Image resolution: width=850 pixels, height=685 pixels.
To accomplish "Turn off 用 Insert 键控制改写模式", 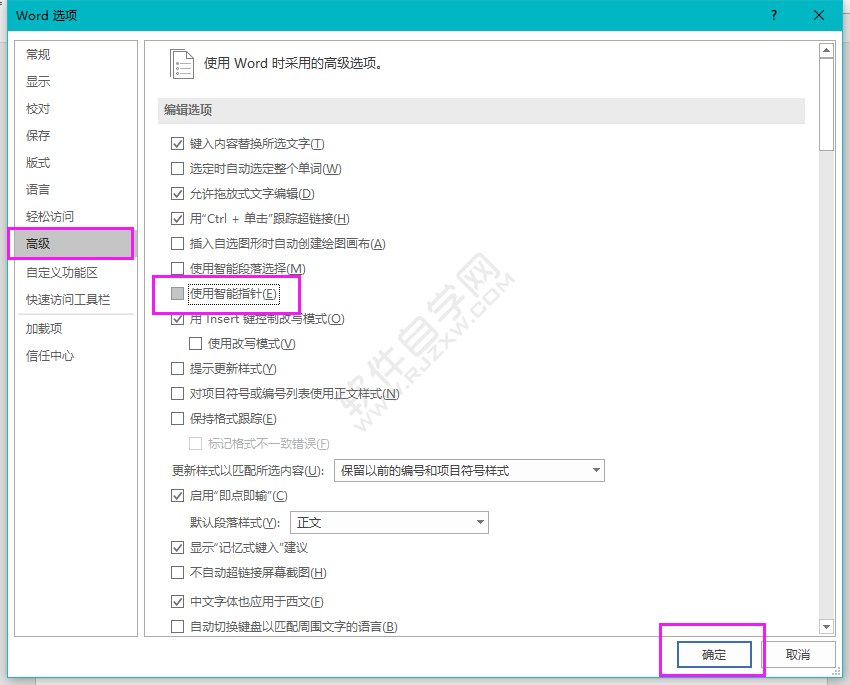I will click(x=177, y=318).
